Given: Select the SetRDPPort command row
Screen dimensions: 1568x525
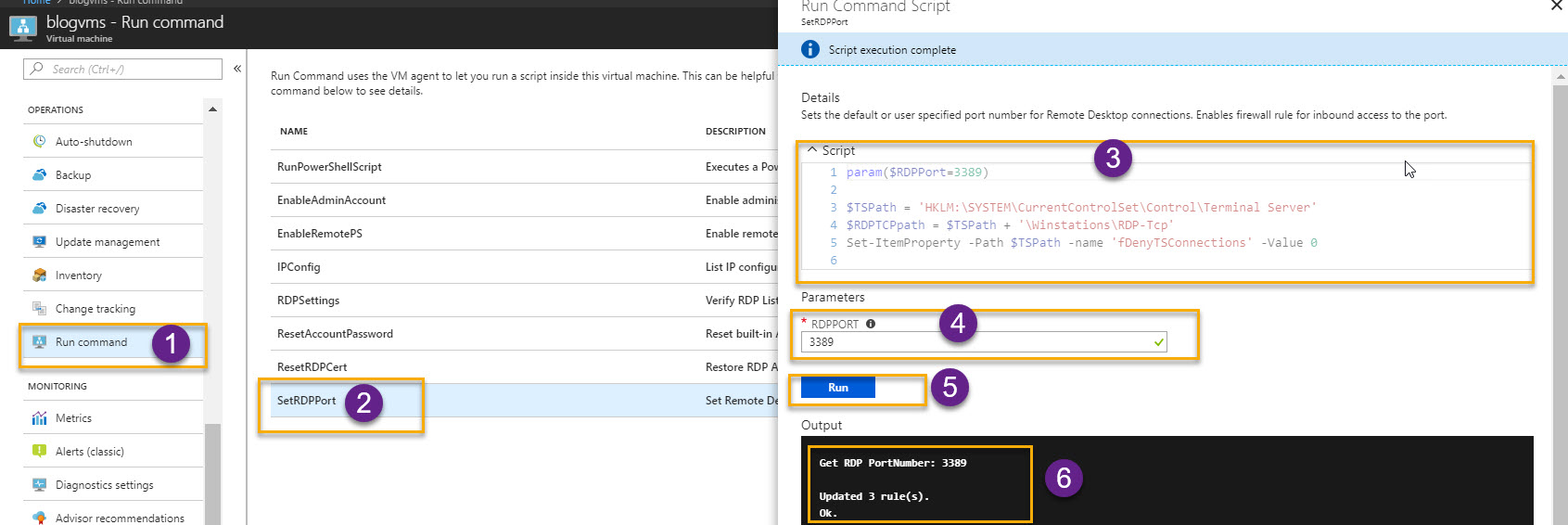Looking at the screenshot, I should tap(307, 401).
